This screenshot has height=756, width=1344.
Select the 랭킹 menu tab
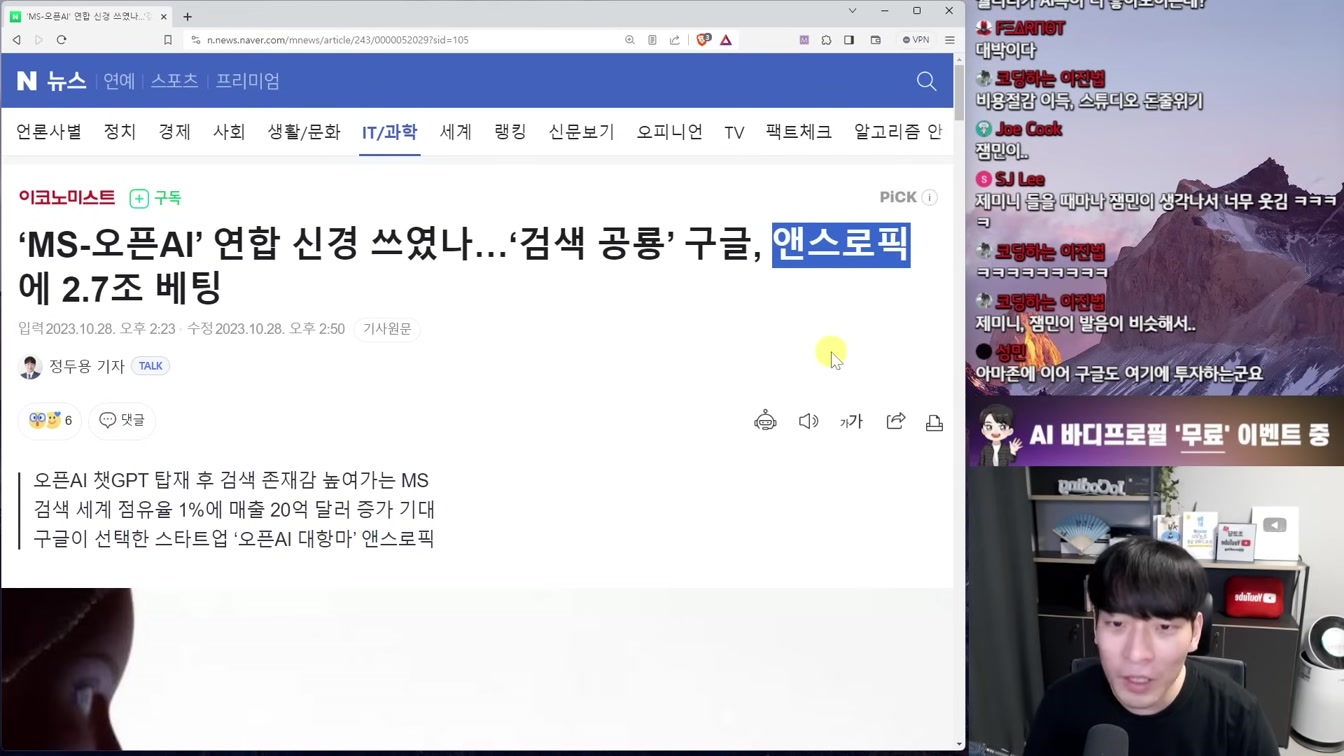pos(510,132)
